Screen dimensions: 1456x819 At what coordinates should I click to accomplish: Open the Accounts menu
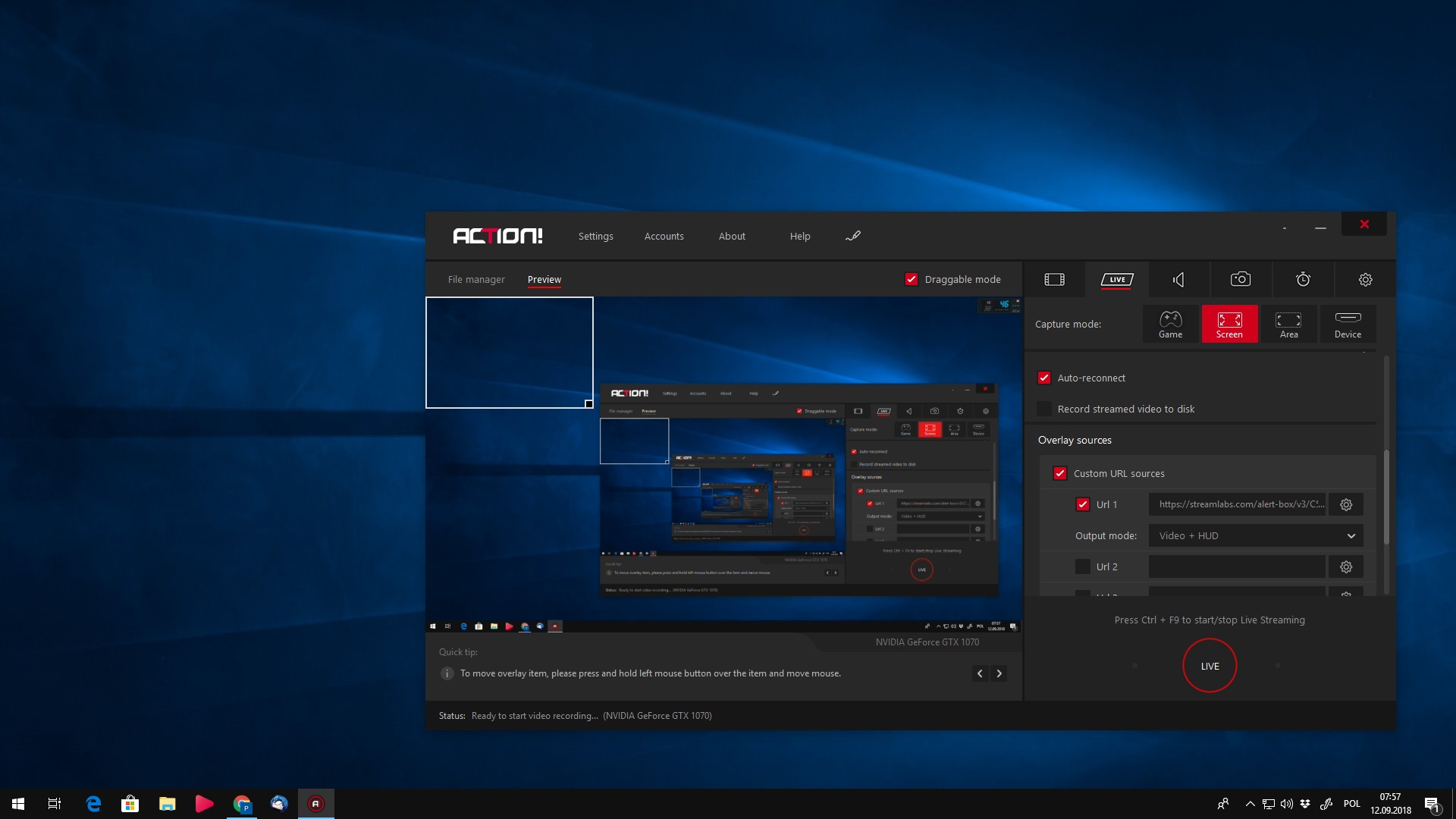coord(664,237)
